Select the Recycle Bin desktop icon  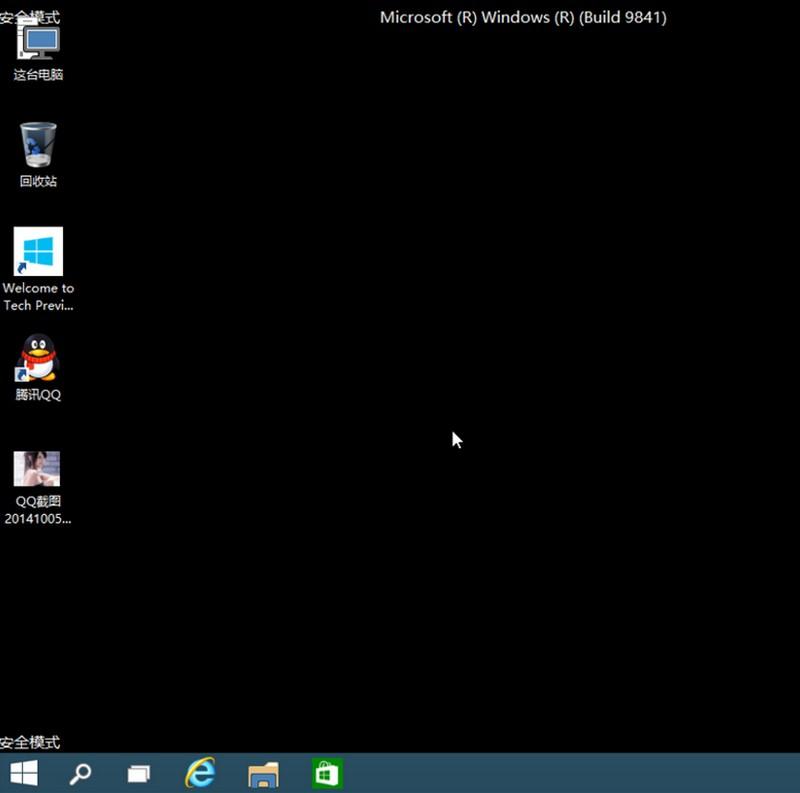(38, 145)
